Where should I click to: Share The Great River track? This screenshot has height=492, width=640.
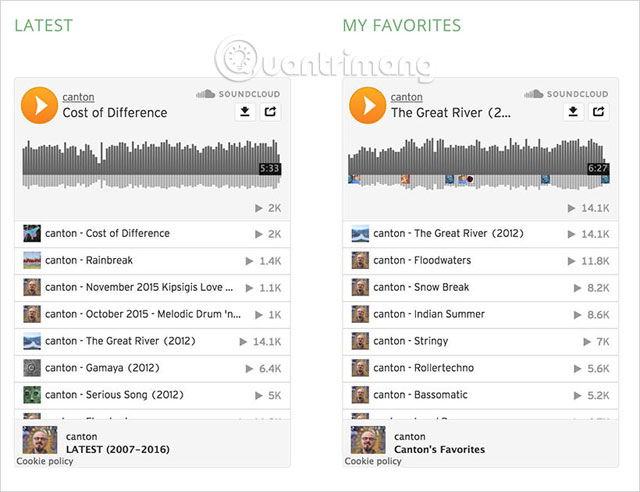click(x=598, y=112)
